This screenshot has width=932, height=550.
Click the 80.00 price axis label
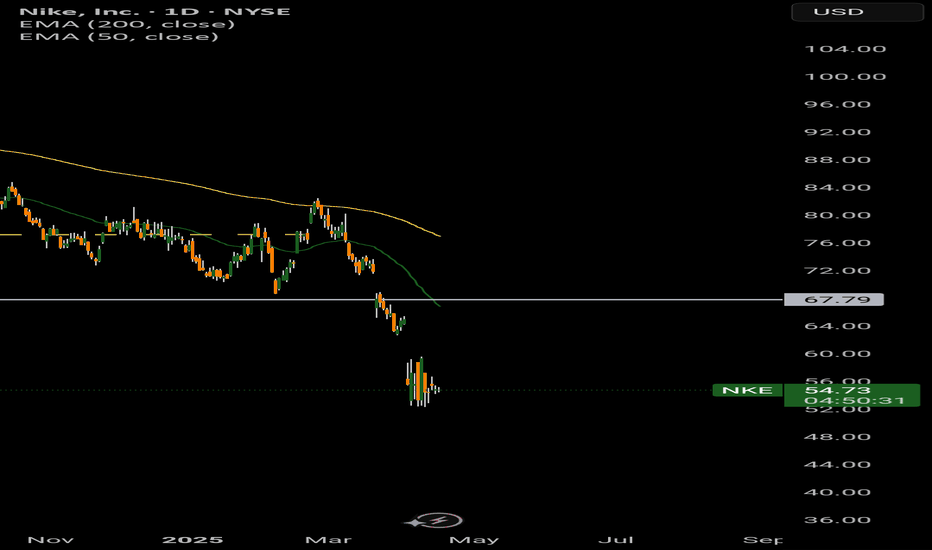click(837, 215)
